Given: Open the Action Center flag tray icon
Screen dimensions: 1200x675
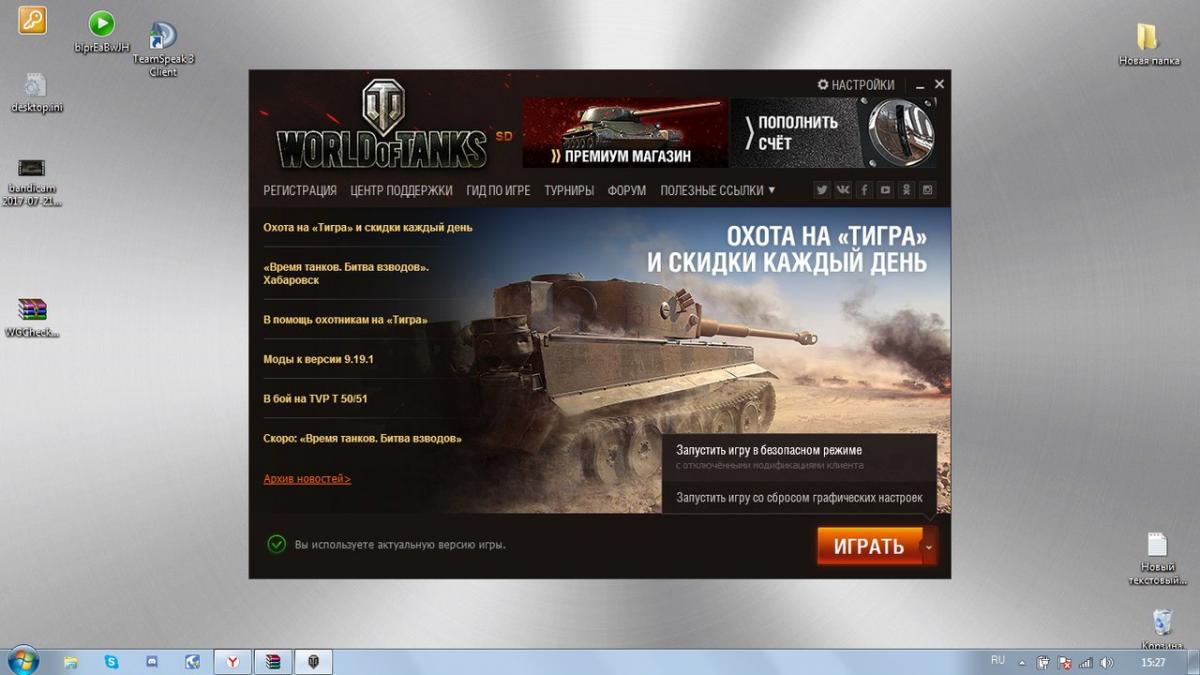Looking at the screenshot, I should point(1065,662).
